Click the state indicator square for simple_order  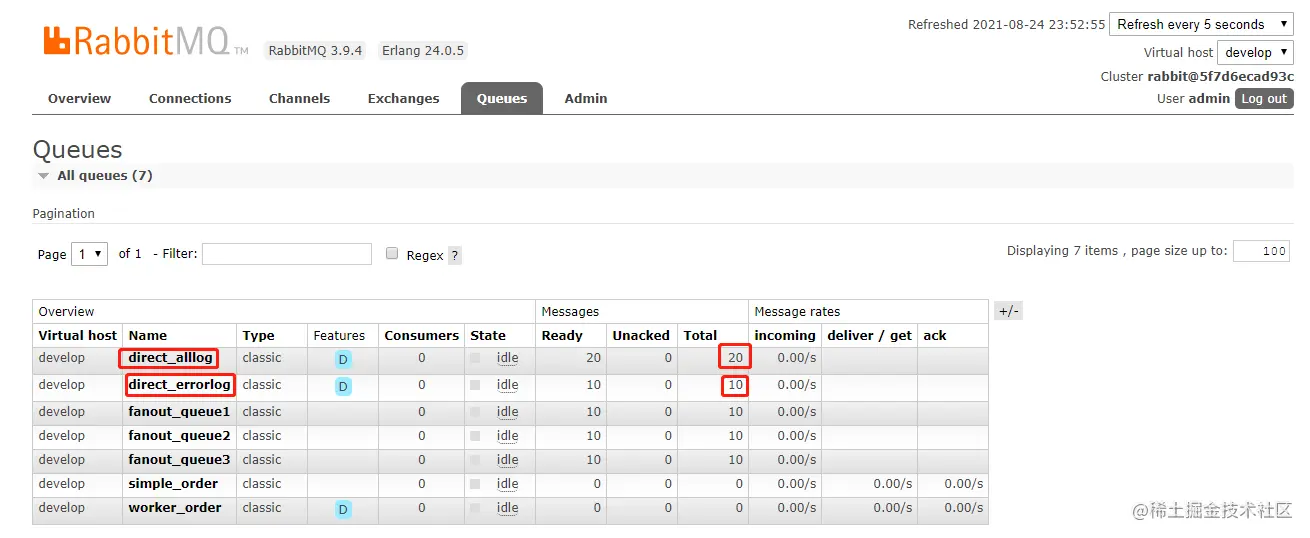click(475, 484)
